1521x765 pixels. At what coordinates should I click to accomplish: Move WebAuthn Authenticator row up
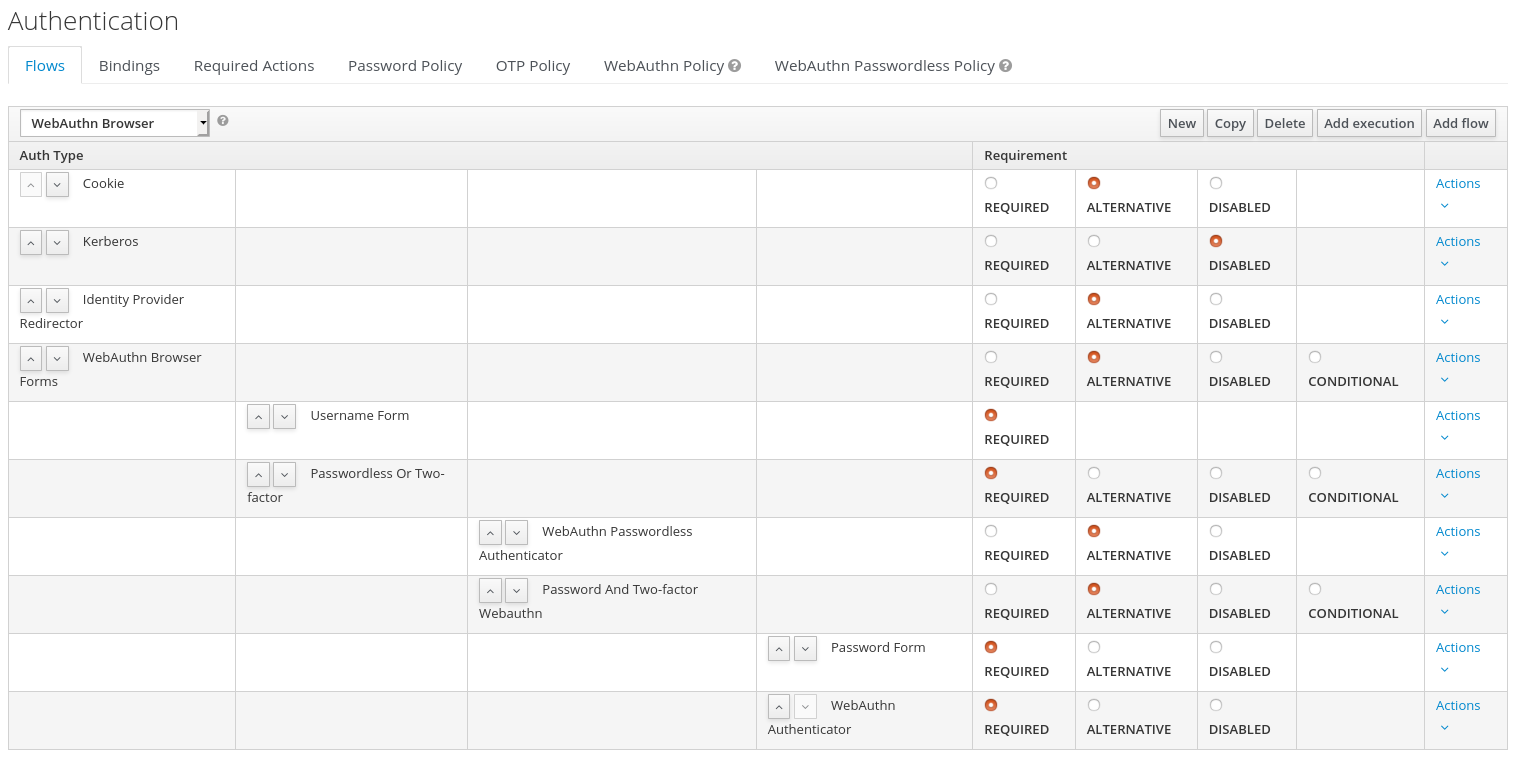point(779,706)
